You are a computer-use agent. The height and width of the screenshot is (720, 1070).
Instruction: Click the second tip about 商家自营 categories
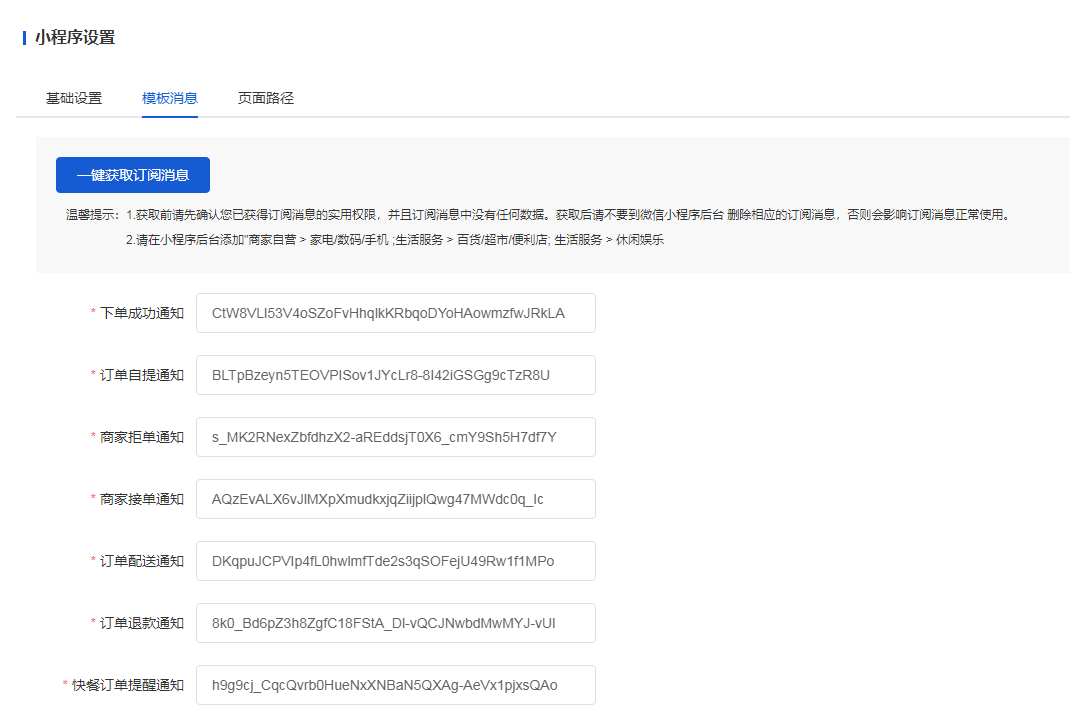pyautogui.click(x=394, y=240)
